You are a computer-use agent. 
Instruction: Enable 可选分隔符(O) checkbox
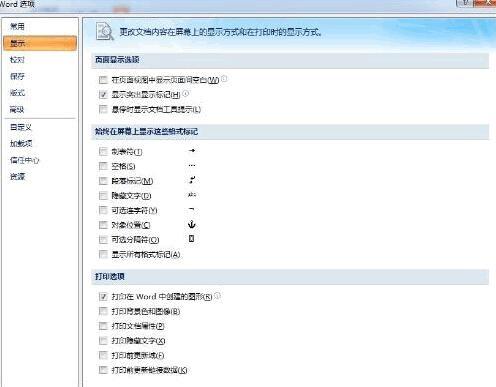[x=103, y=240]
